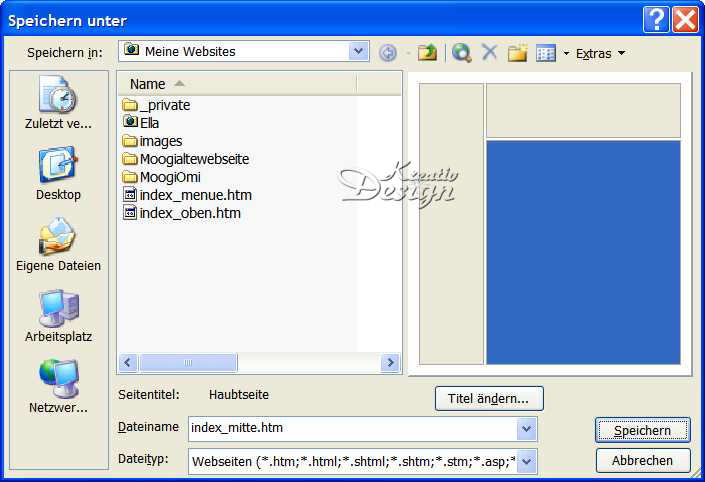Viewport: 705px width, 482px height.
Task: Click the Delete X toolbar icon
Action: [490, 52]
